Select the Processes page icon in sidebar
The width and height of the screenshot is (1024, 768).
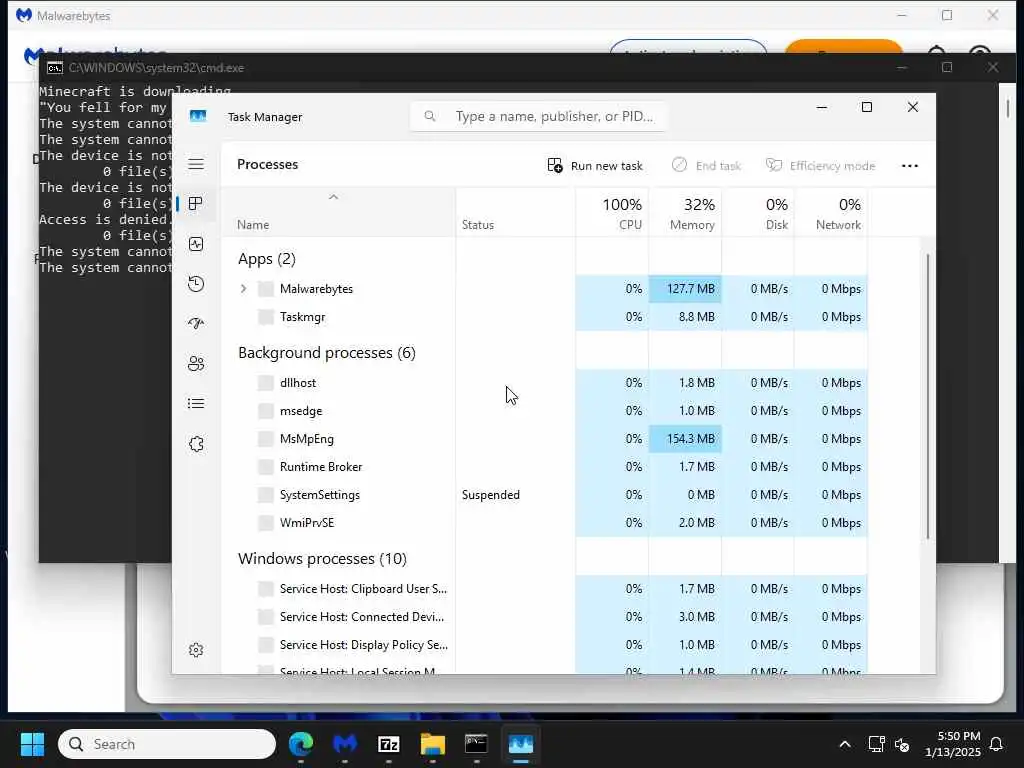coord(195,204)
